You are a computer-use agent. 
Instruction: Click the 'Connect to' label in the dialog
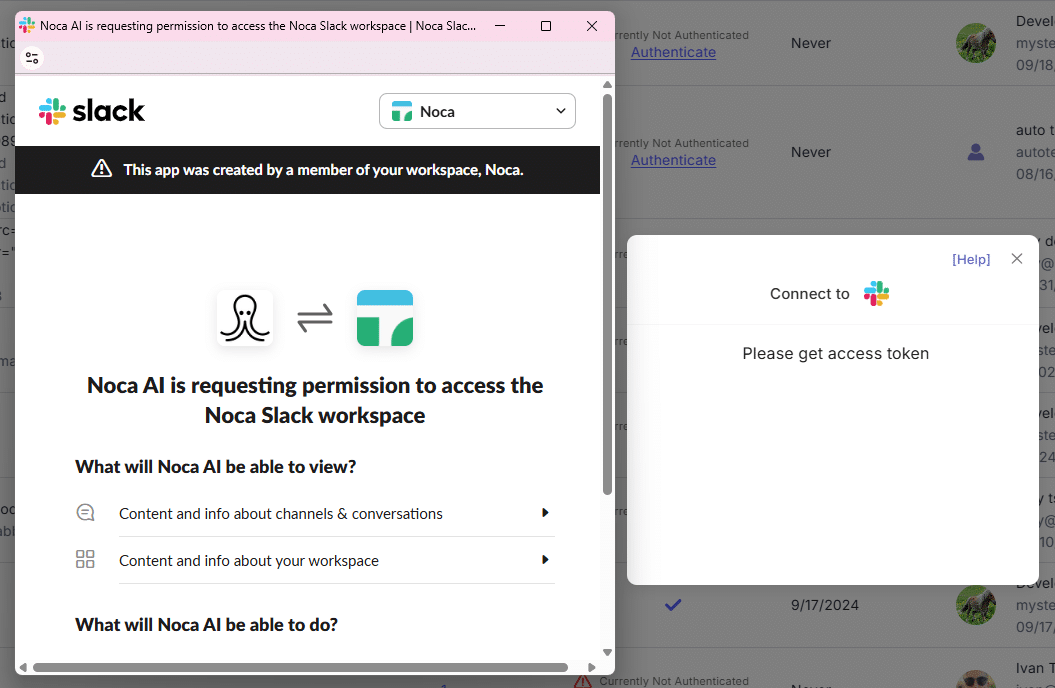tap(809, 294)
